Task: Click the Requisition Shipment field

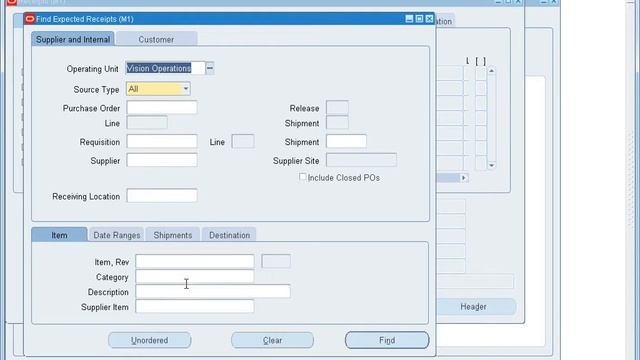Action: pos(346,142)
